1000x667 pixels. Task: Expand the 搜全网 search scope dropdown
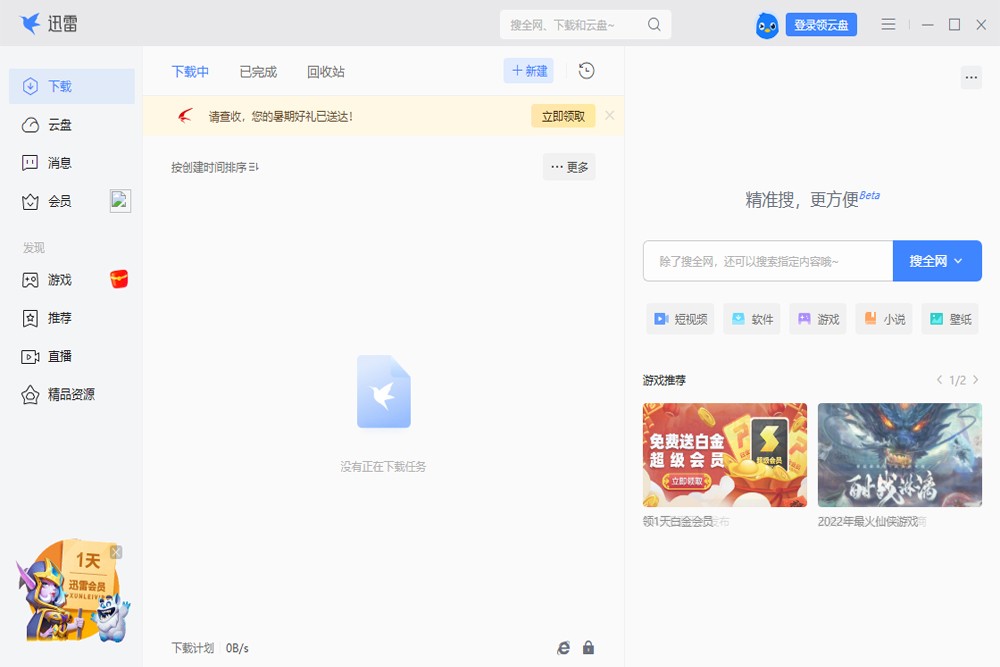pos(937,261)
